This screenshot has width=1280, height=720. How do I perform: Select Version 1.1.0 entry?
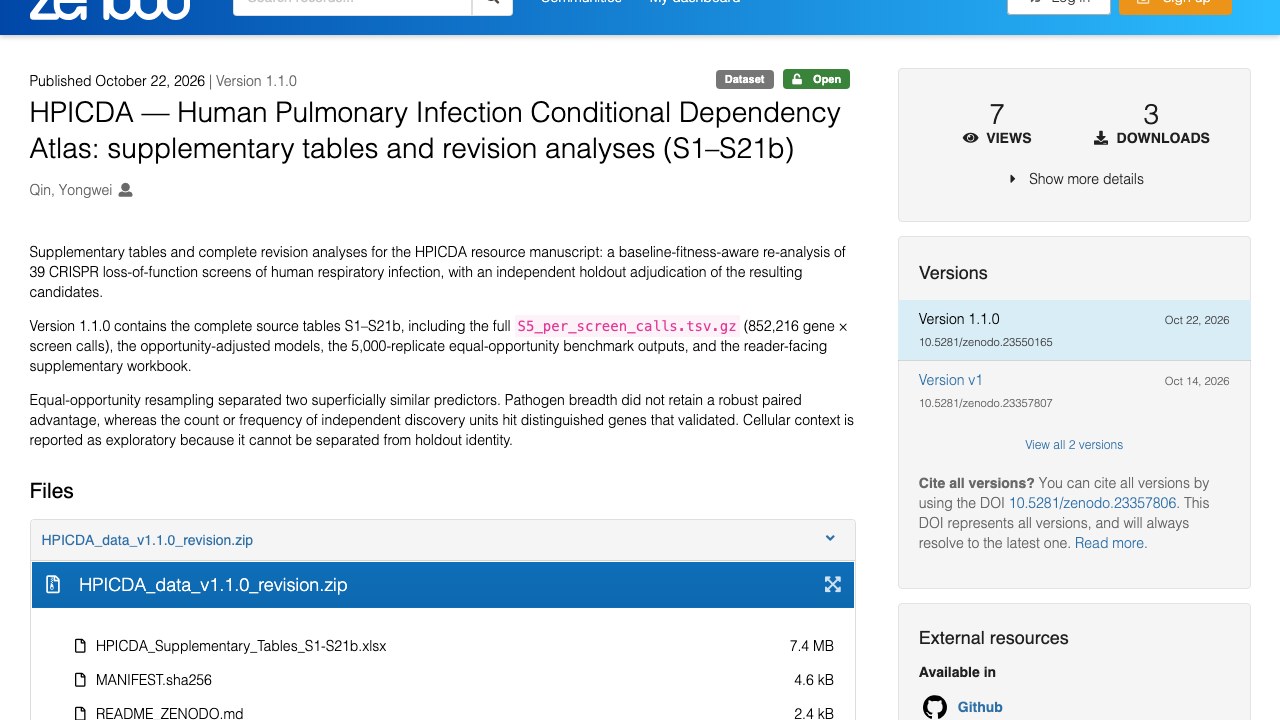(x=1074, y=330)
